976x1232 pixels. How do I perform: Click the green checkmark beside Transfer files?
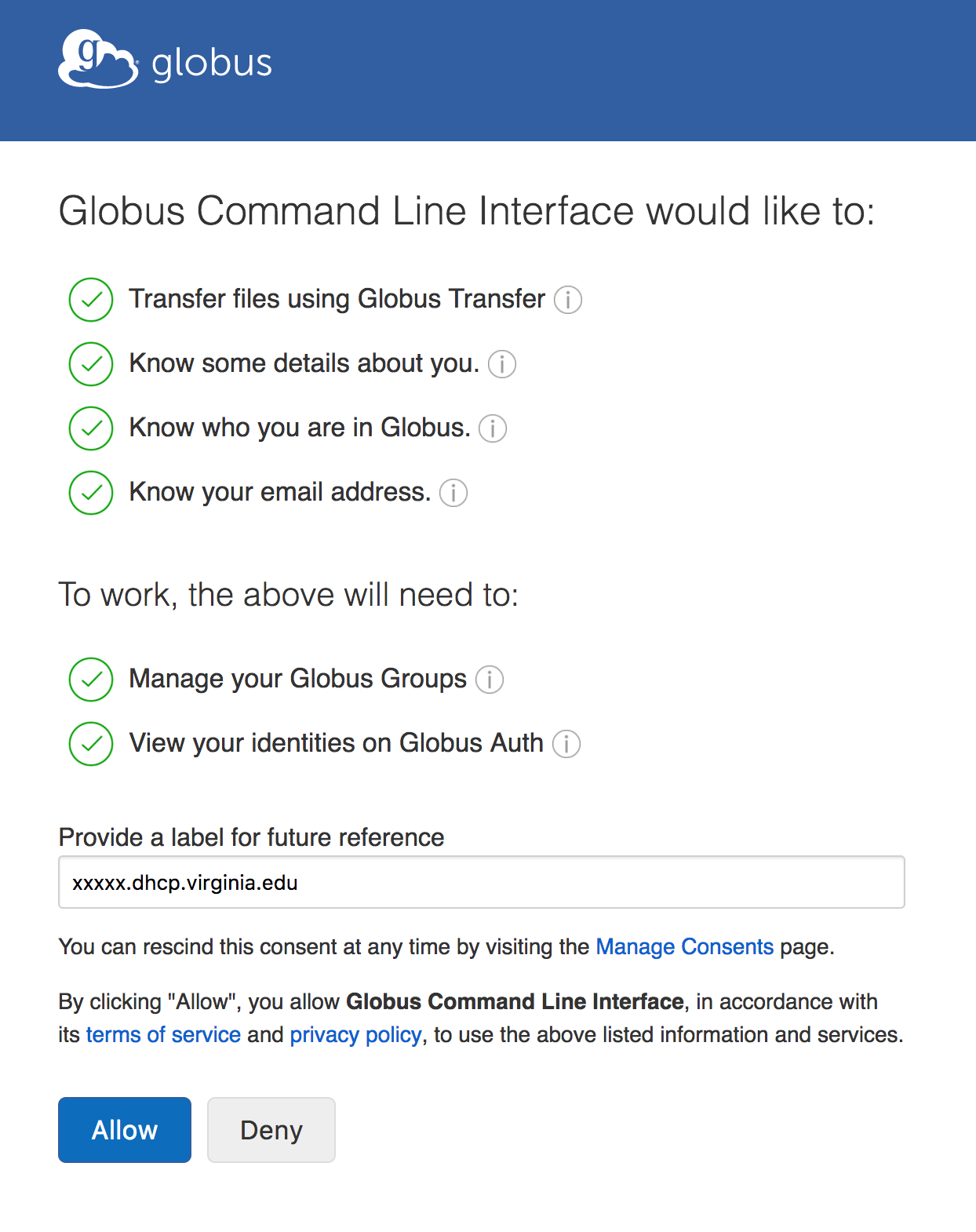point(90,300)
